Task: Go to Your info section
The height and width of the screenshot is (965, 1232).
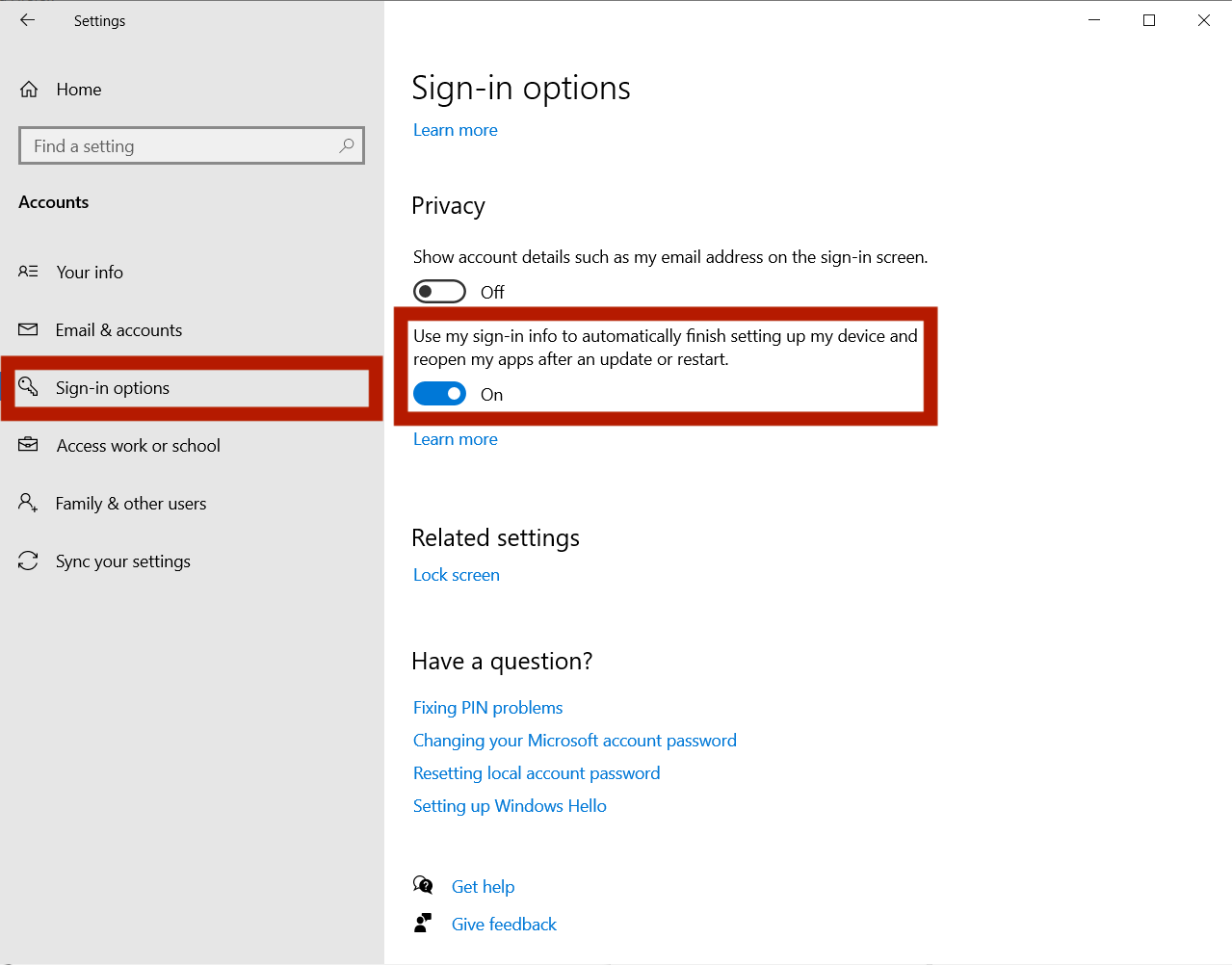Action: 90,273
